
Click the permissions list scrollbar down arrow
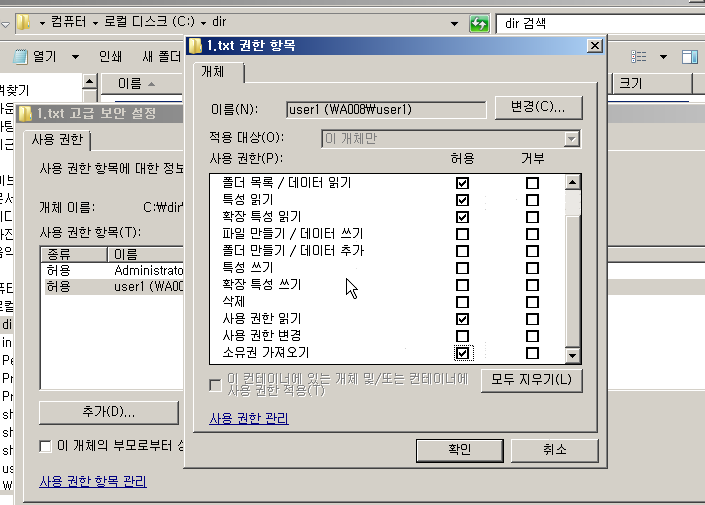[572, 356]
